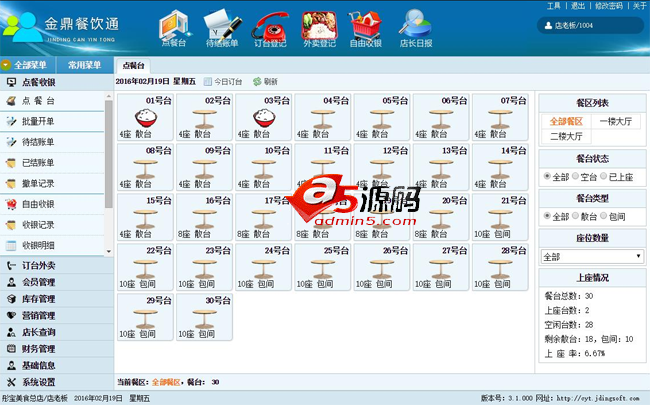The width and height of the screenshot is (650, 405).
Task: Select the 点餐台 content tab
Action: 133,65
